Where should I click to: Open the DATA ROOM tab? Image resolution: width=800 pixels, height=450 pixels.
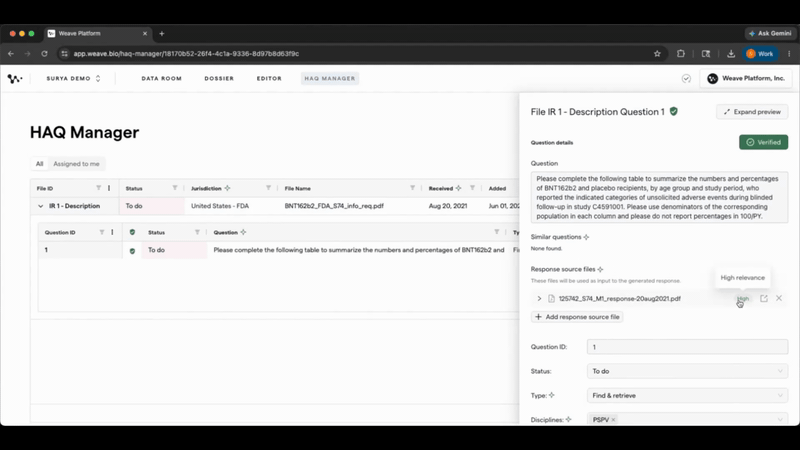pos(162,79)
